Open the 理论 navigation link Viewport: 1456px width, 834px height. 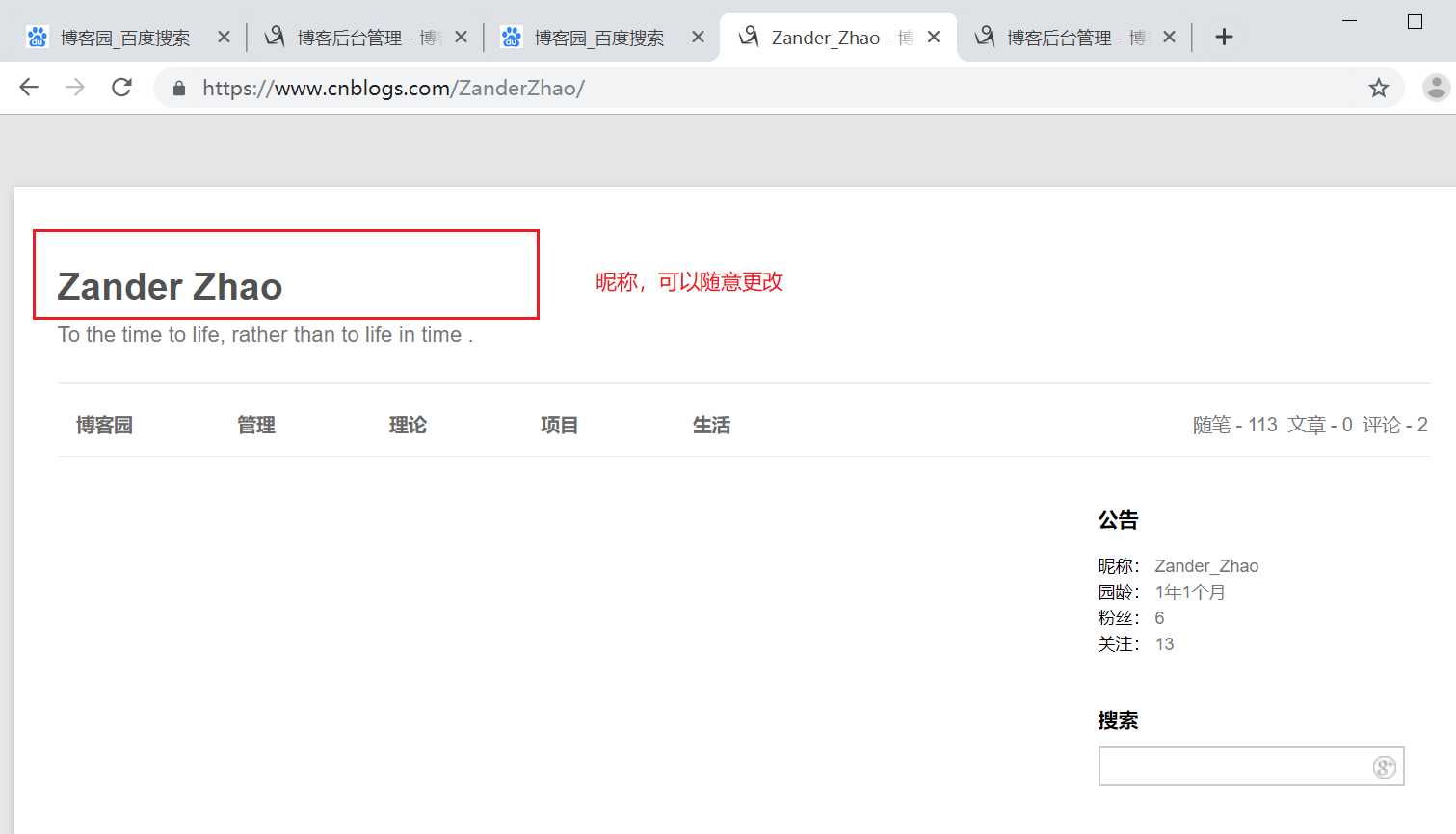click(x=408, y=425)
